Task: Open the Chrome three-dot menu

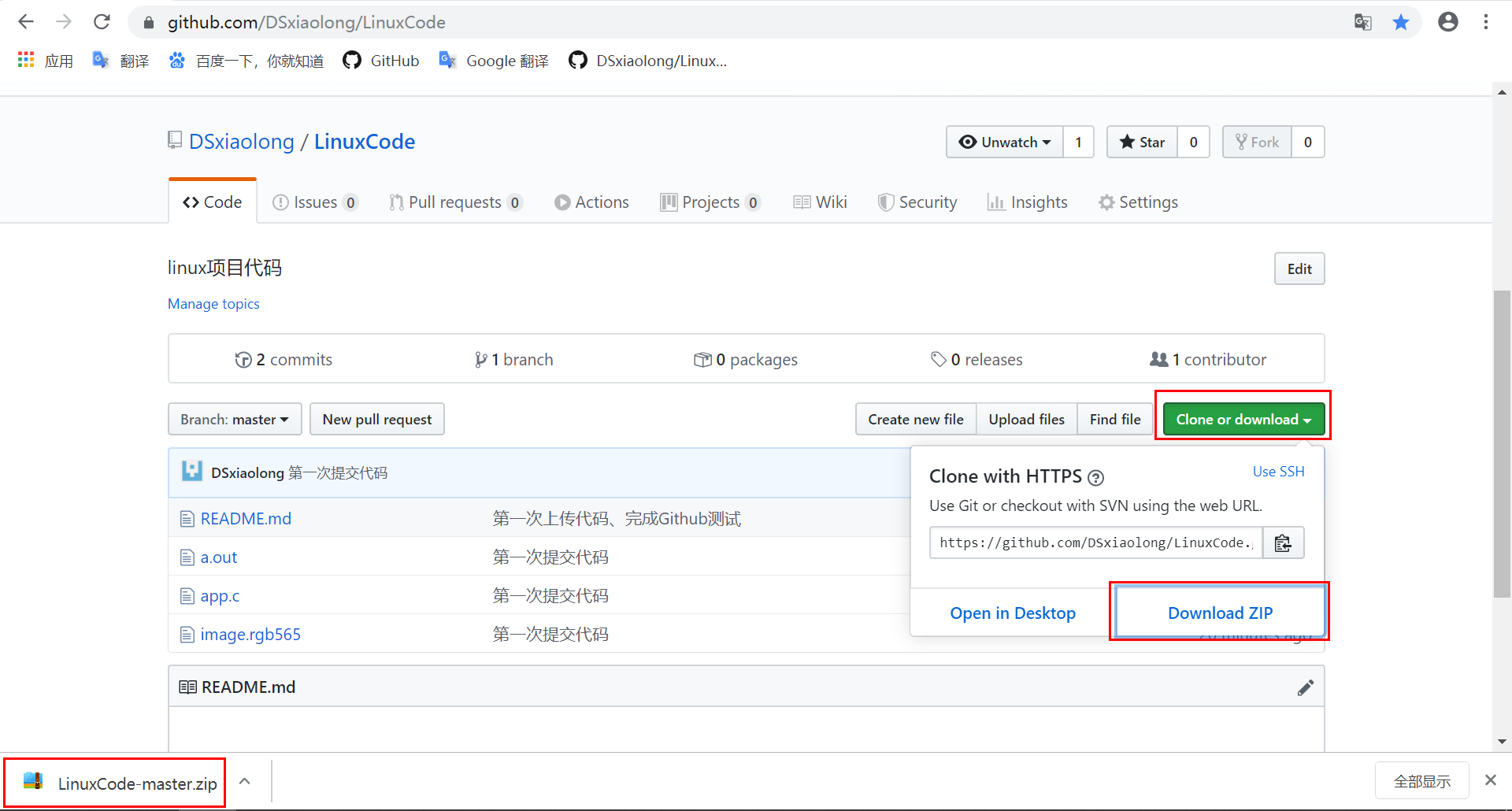Action: [x=1486, y=22]
